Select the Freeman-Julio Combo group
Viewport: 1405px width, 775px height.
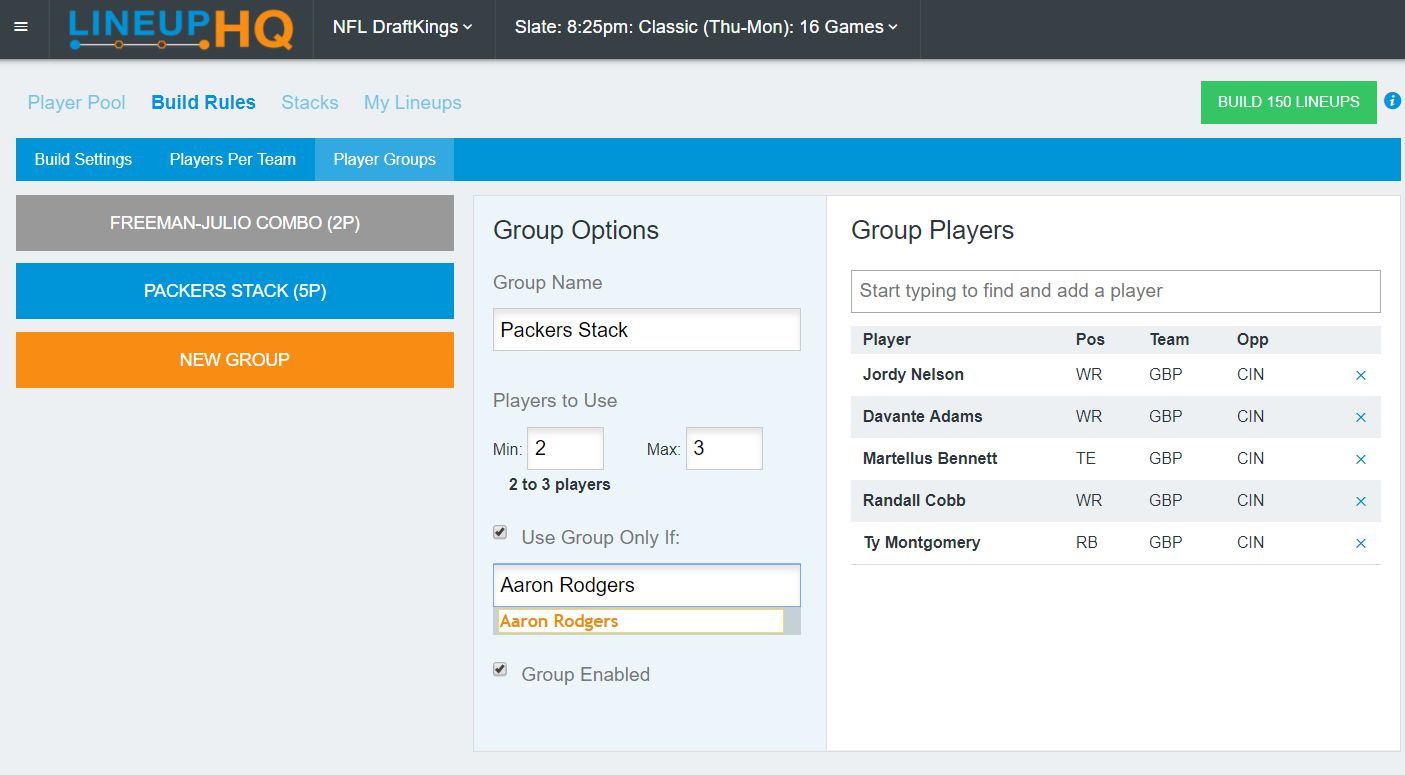click(235, 223)
